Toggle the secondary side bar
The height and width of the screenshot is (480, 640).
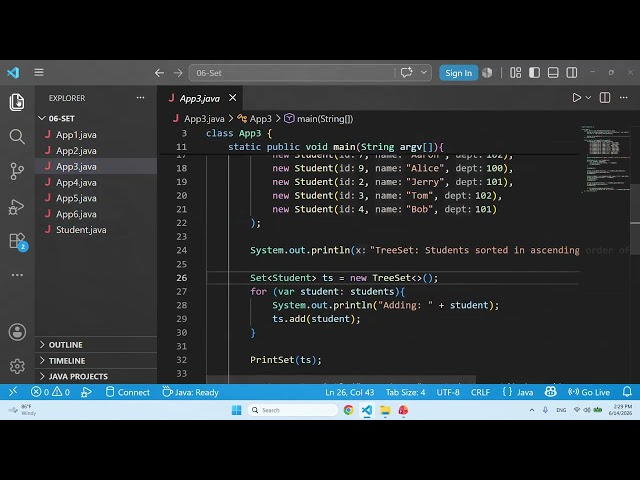coord(572,73)
